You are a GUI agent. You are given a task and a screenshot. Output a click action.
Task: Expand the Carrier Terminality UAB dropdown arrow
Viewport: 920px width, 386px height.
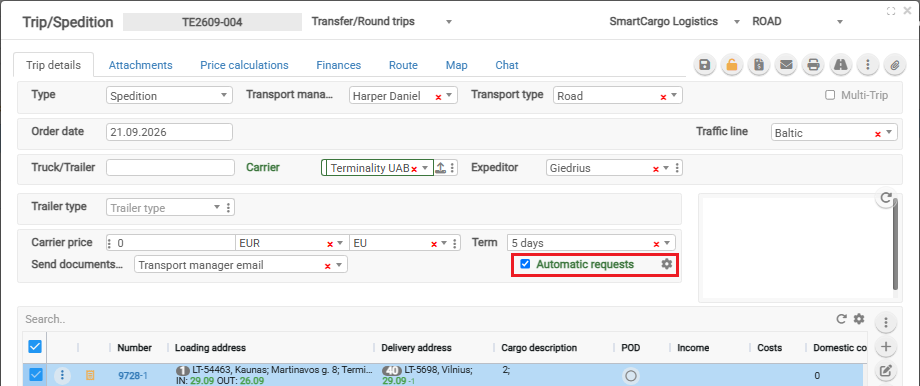425,168
